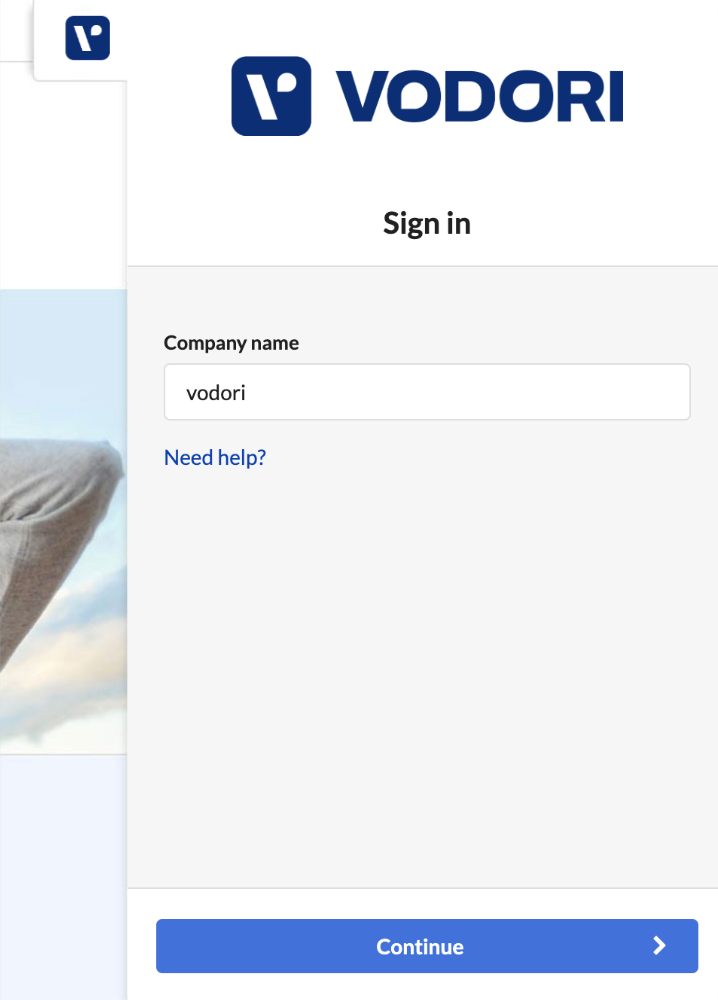Image resolution: width=718 pixels, height=1000 pixels.
Task: Click the VODORI wordmark text
Action: (480, 96)
